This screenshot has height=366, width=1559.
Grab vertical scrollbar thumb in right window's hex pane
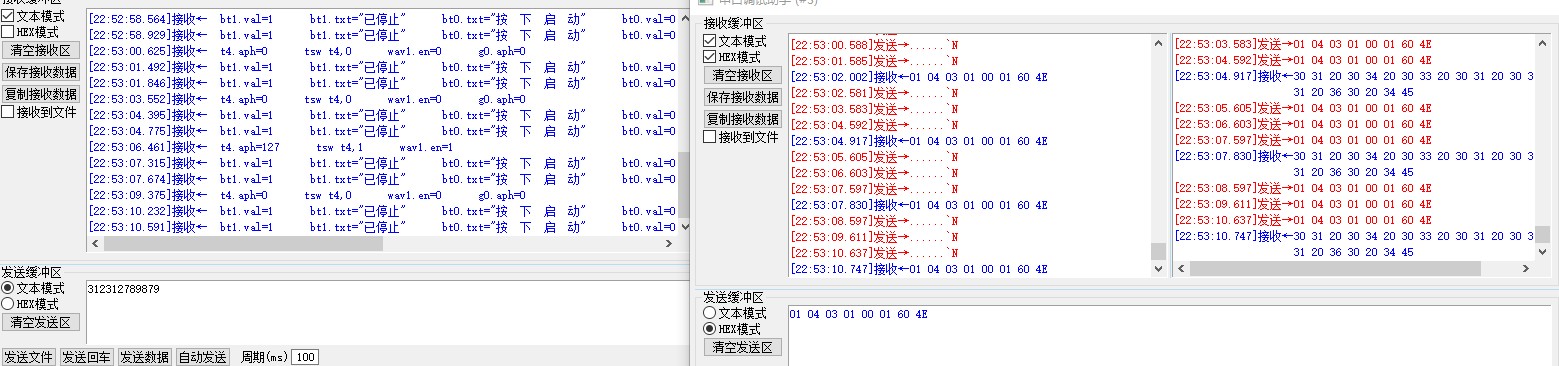click(1541, 235)
